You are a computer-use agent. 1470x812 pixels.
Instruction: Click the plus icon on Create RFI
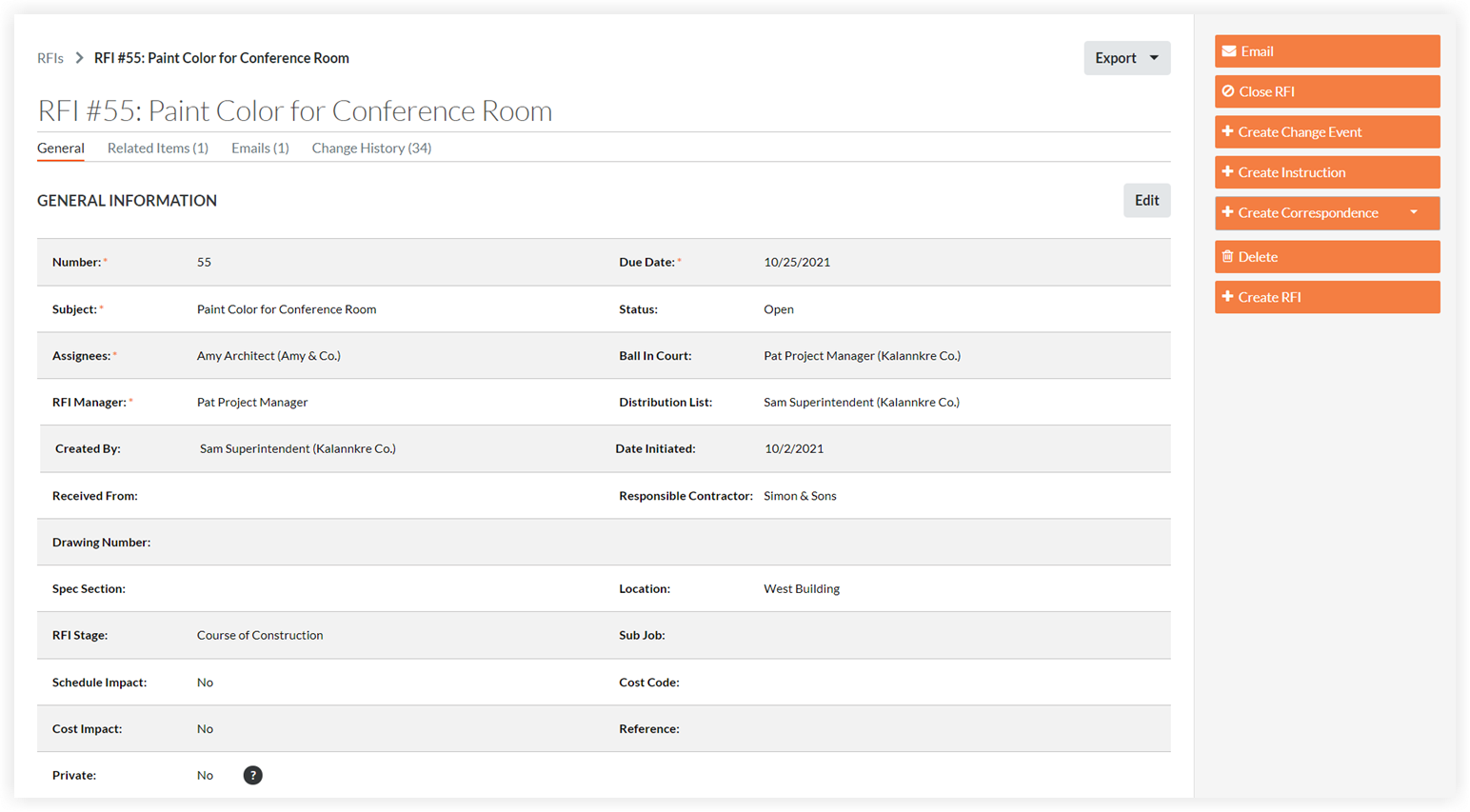click(1227, 297)
